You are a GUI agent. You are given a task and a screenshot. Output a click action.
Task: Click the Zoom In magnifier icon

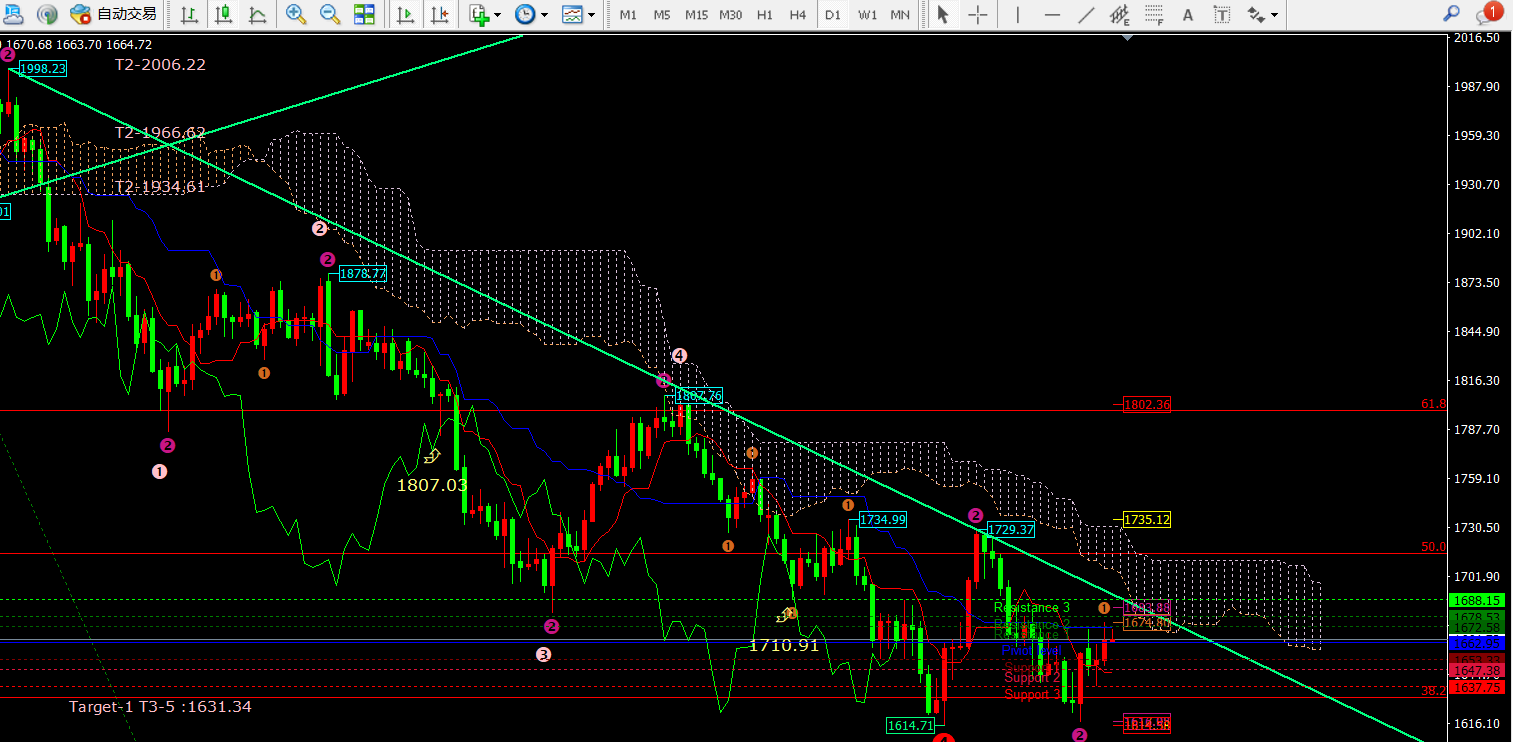(295, 15)
